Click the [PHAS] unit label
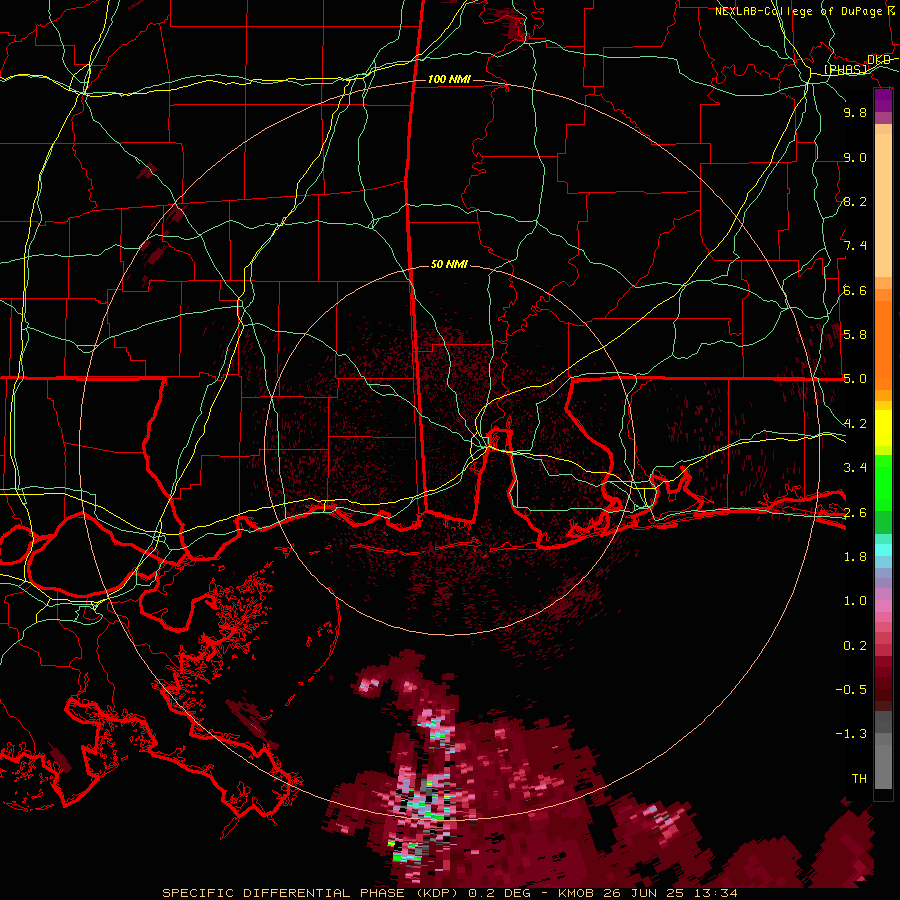This screenshot has height=900, width=900. point(846,70)
